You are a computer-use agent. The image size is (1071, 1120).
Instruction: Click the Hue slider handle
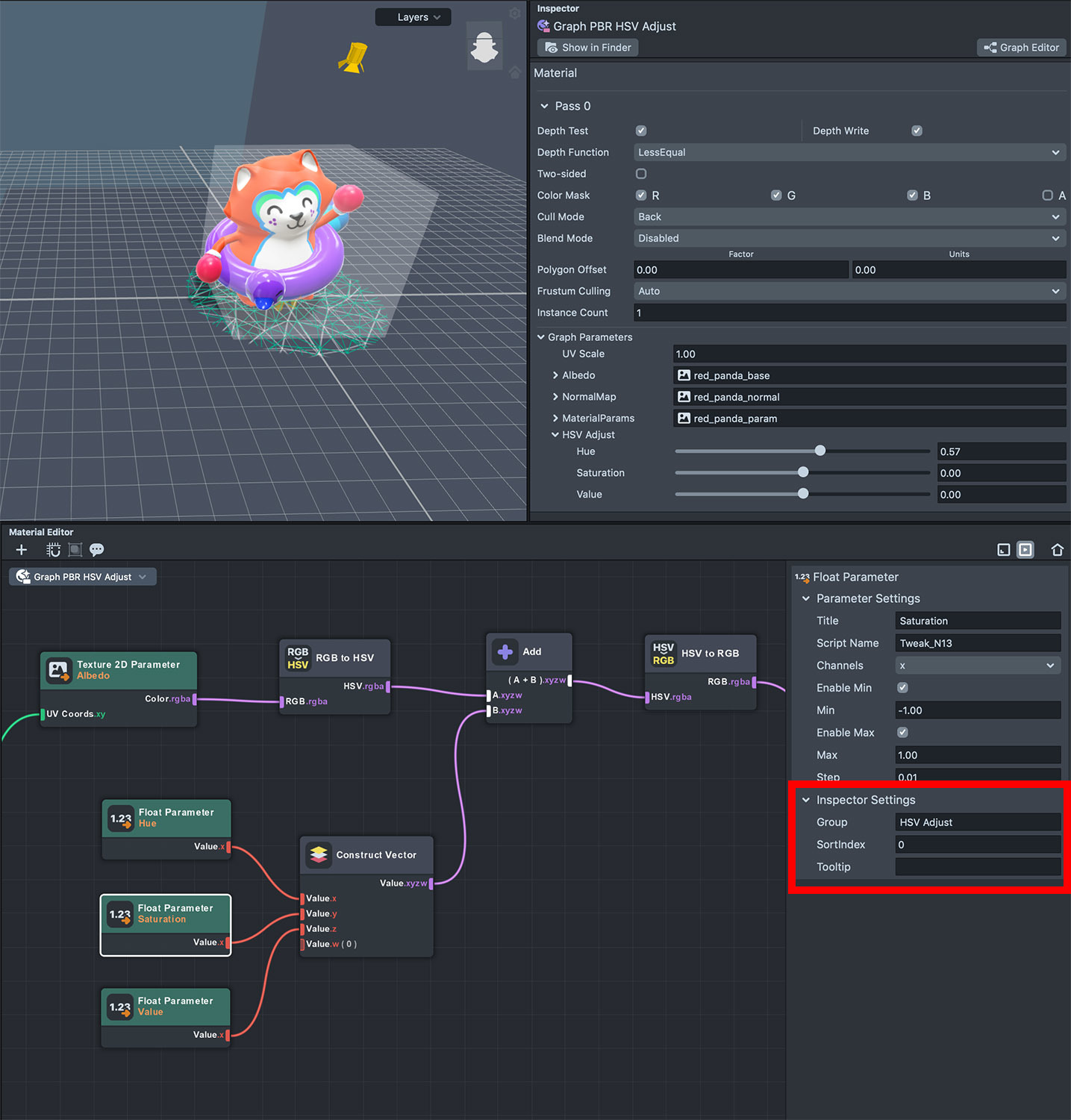[x=820, y=451]
